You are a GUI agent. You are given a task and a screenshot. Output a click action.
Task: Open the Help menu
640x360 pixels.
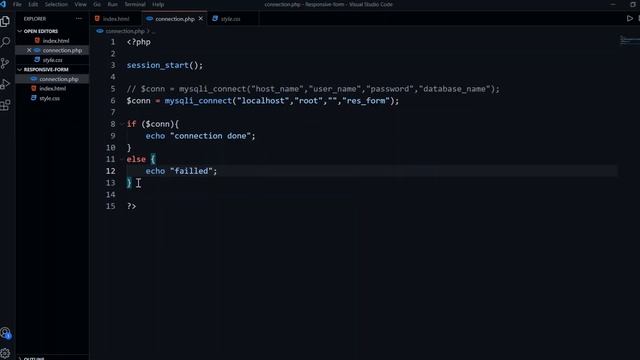click(x=158, y=4)
